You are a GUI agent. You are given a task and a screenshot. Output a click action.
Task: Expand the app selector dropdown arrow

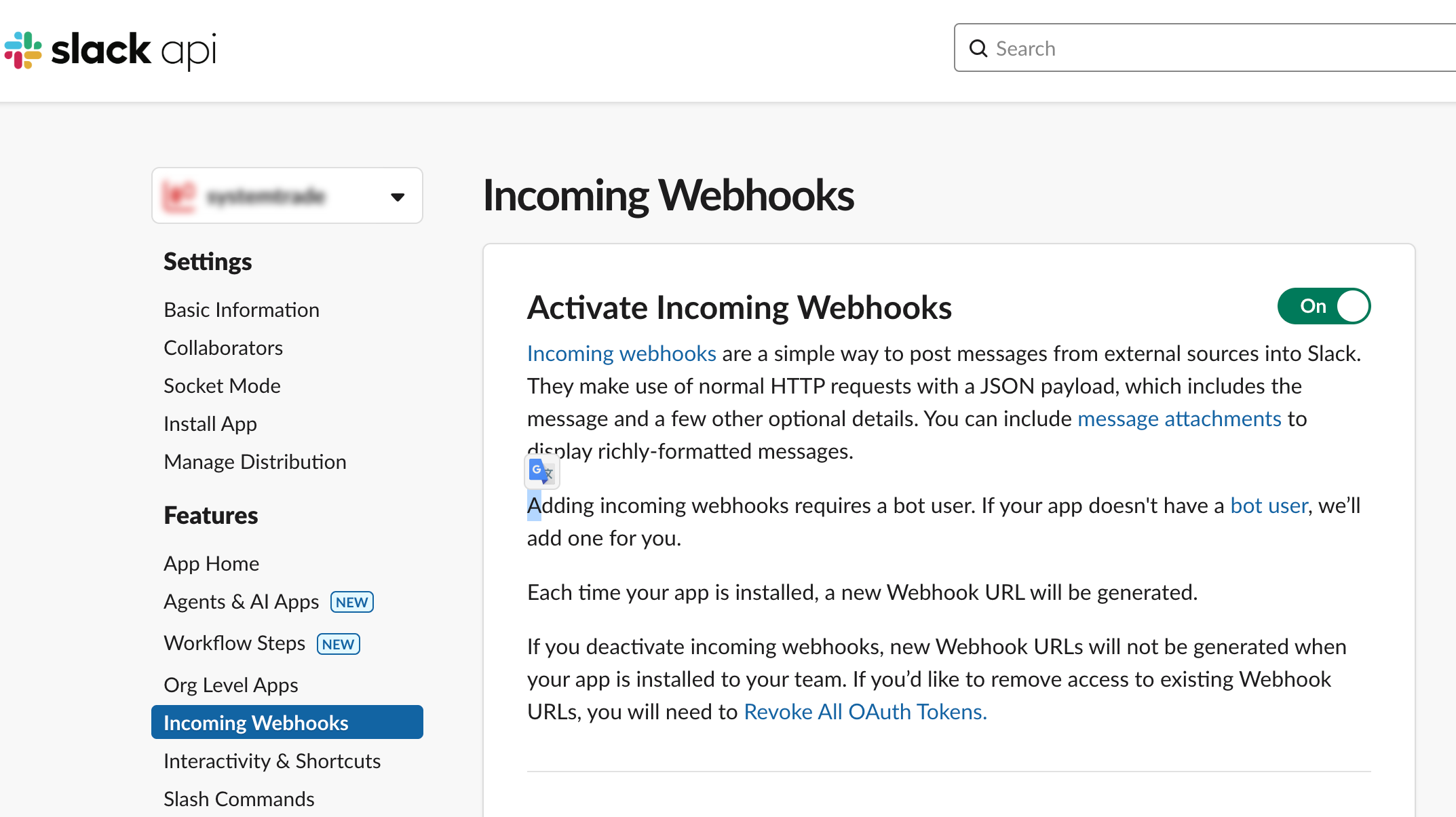[398, 197]
